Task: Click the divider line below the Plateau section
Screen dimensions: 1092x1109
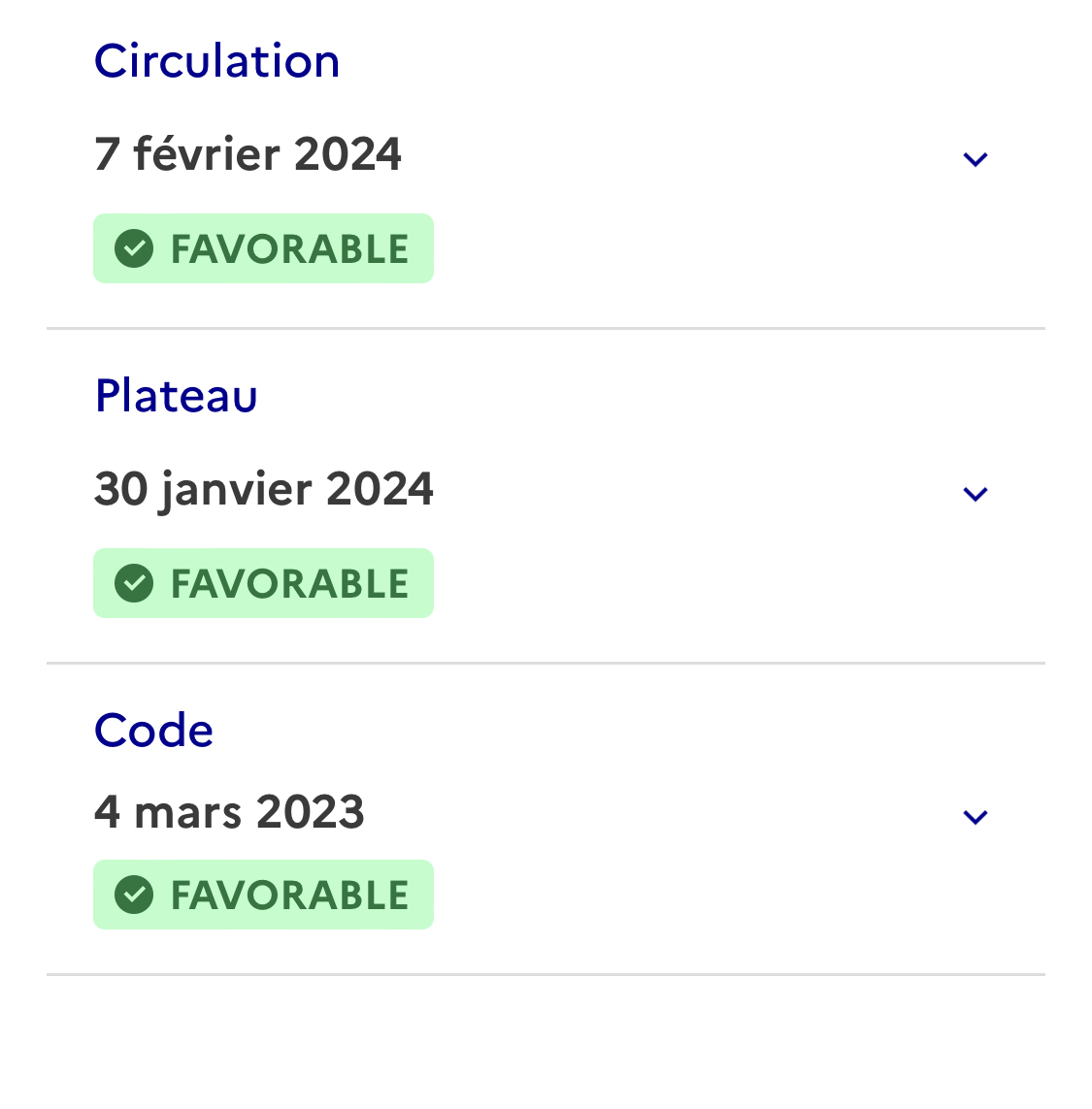Action: tap(546, 664)
